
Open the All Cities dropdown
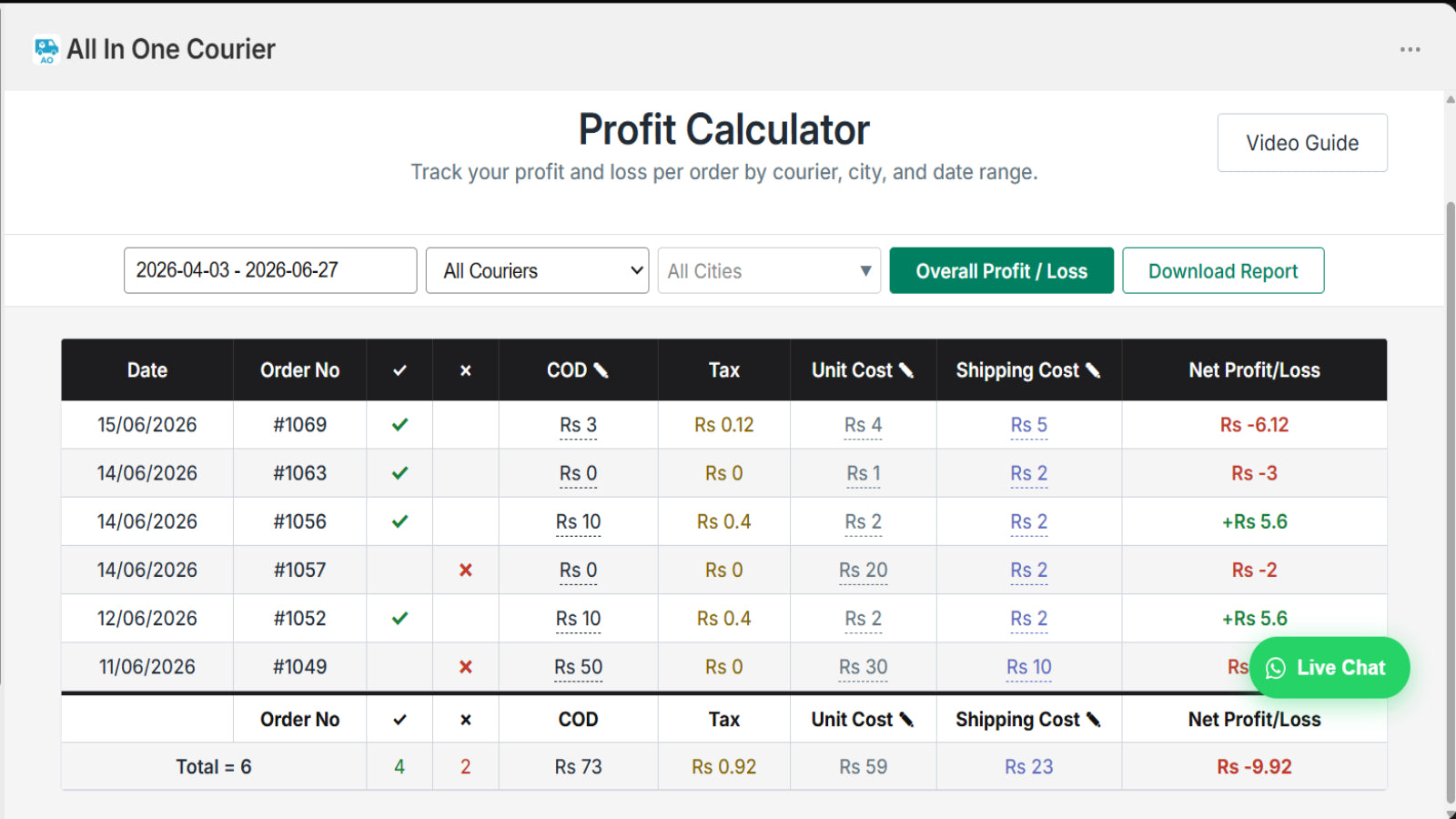point(769,270)
